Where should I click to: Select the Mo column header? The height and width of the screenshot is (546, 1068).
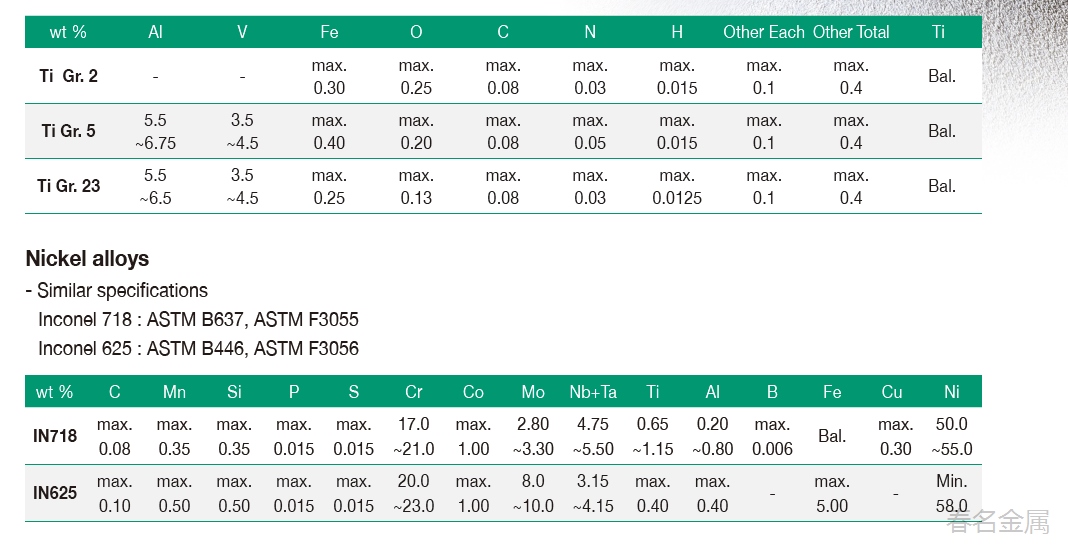[533, 392]
